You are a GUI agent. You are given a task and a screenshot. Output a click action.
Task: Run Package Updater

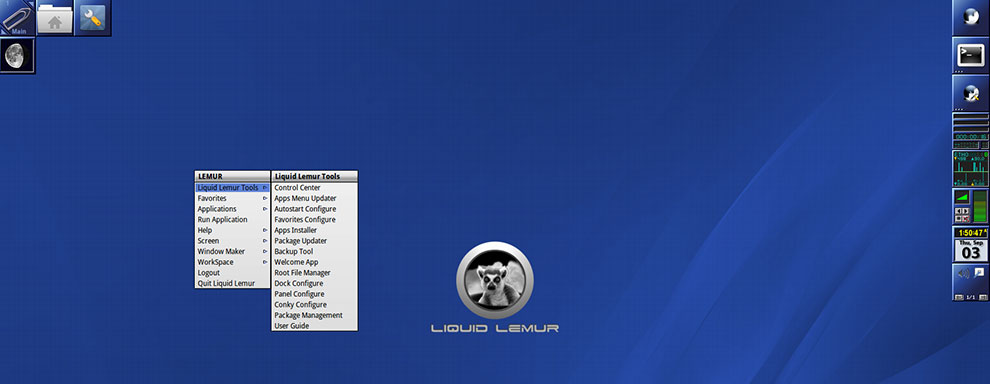point(314,241)
